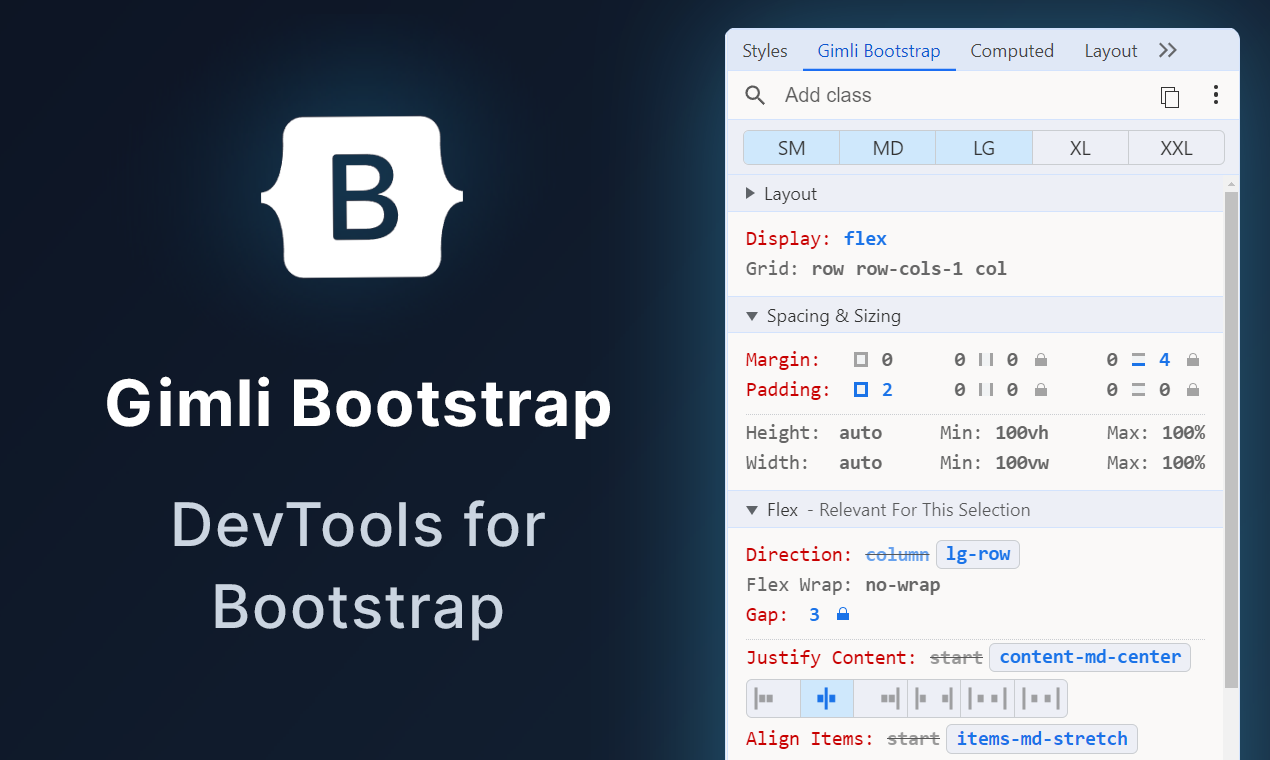Image resolution: width=1270 pixels, height=760 pixels.
Task: Click the Align Items property label
Action: (x=809, y=739)
